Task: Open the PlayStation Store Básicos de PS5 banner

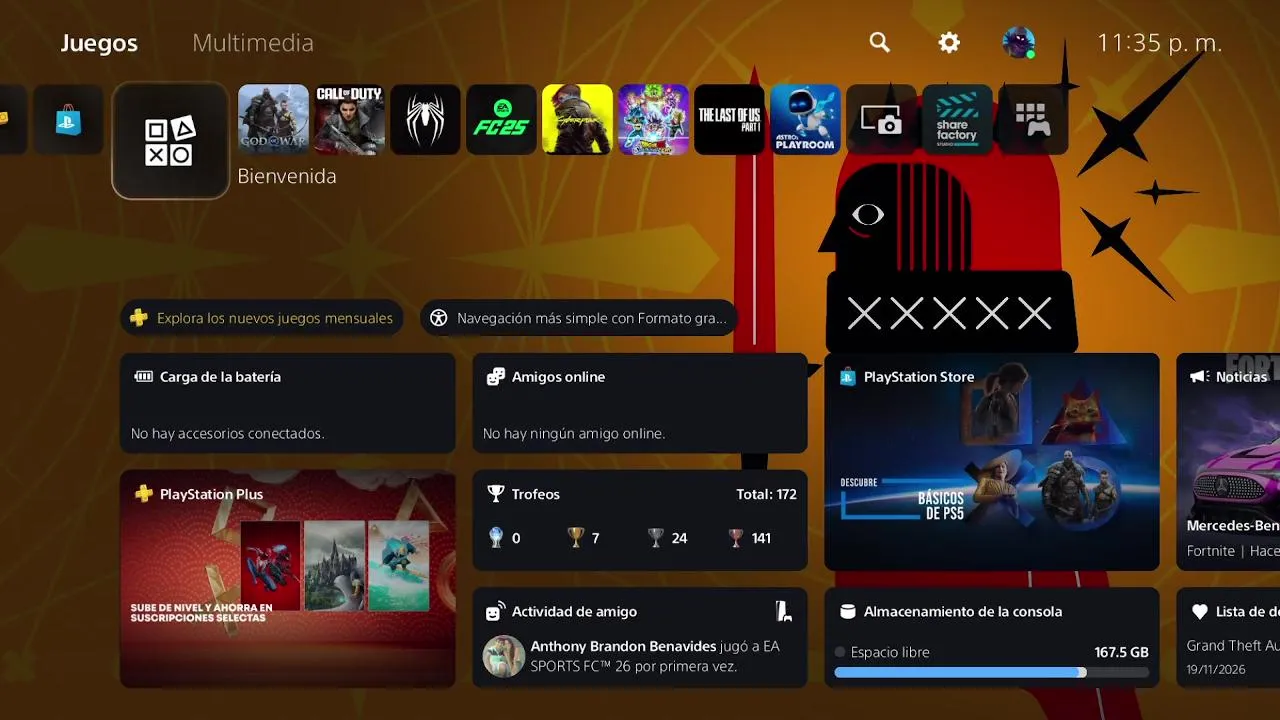Action: tap(992, 462)
